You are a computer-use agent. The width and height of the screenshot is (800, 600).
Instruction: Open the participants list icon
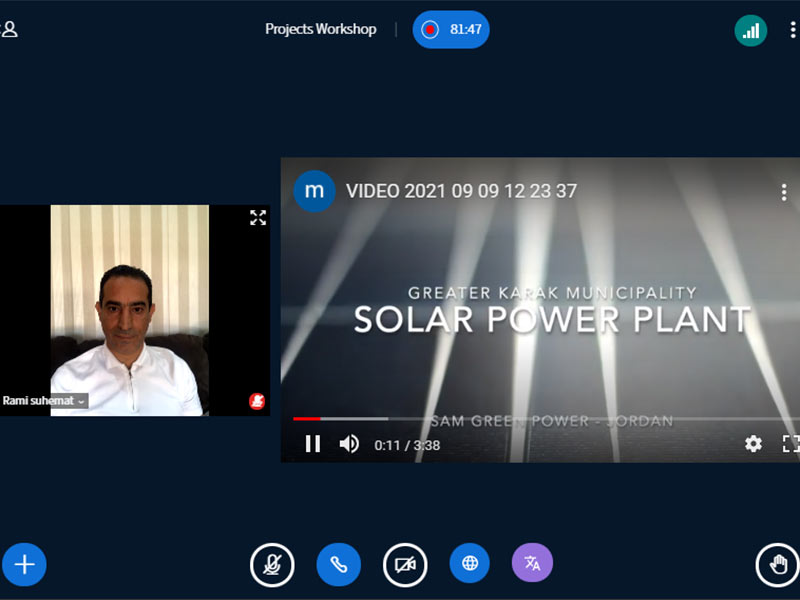pos(9,29)
